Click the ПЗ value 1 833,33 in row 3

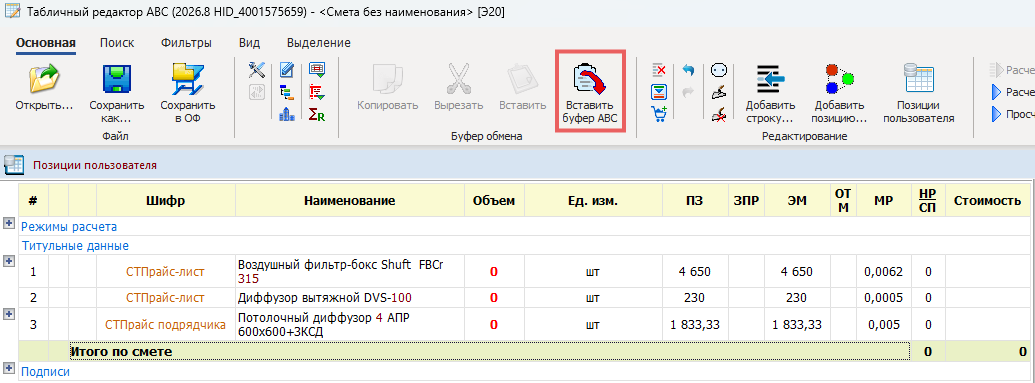[694, 324]
